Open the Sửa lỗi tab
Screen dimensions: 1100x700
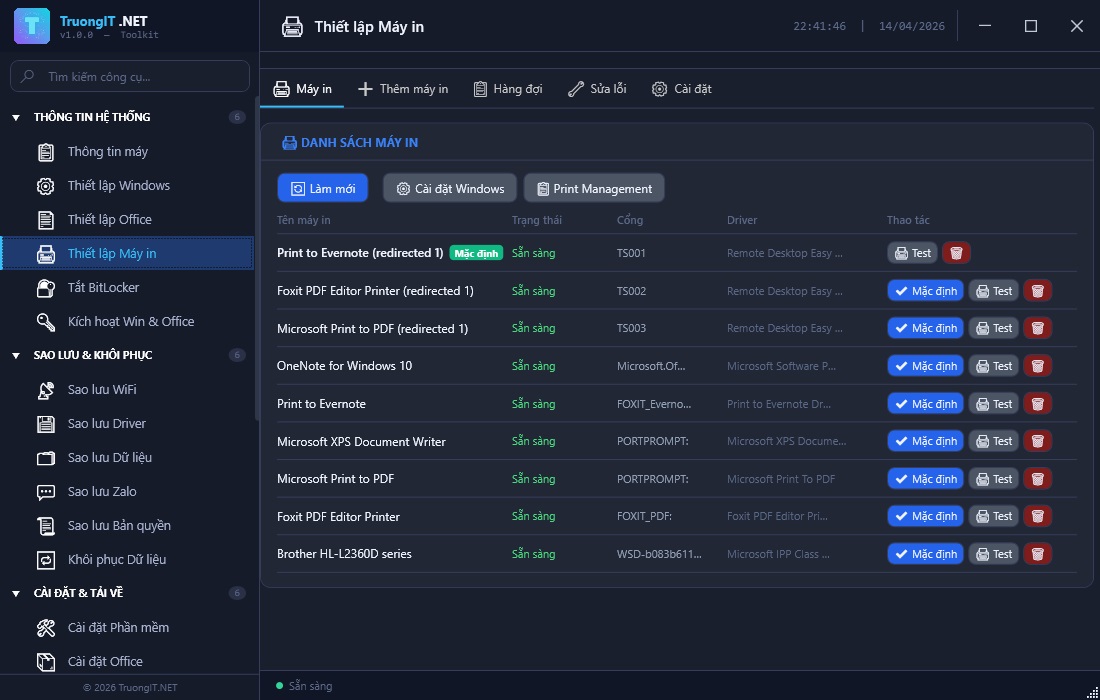tap(597, 89)
